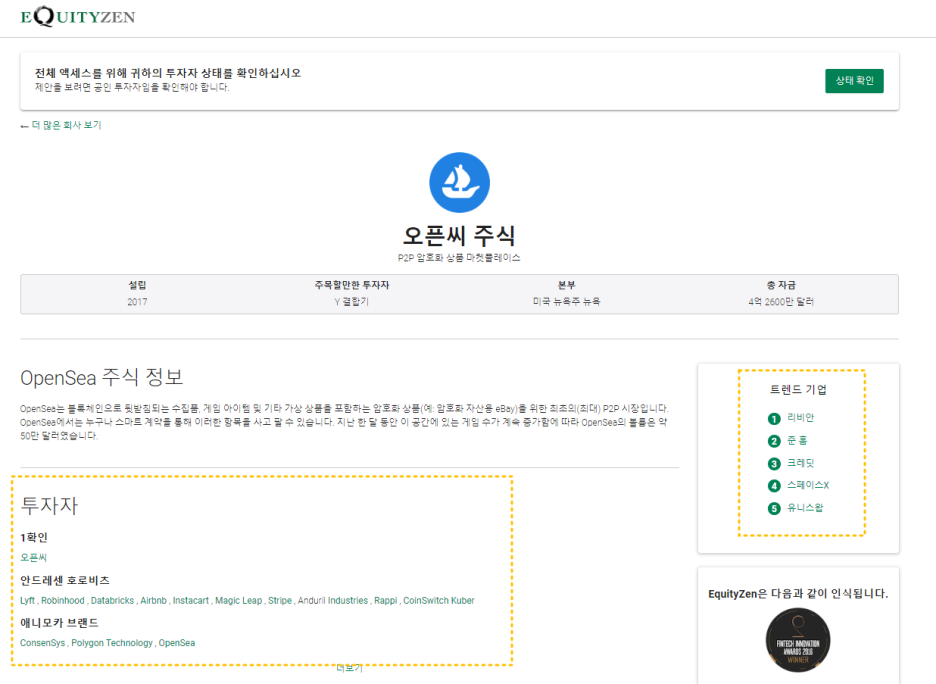Click headquarters value 미국 뉴욕주 뉴욕
Image resolution: width=936 pixels, height=684 pixels.
click(x=566, y=302)
